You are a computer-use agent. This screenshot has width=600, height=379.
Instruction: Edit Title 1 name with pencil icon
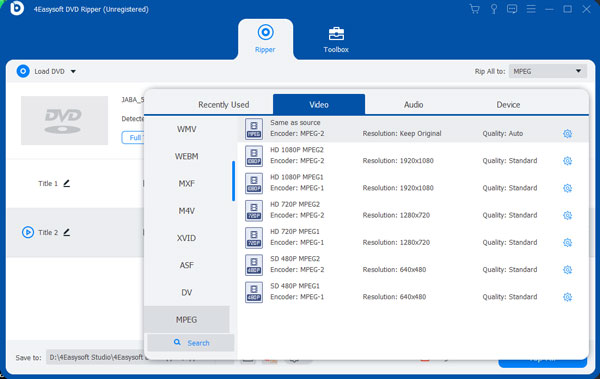(x=67, y=183)
